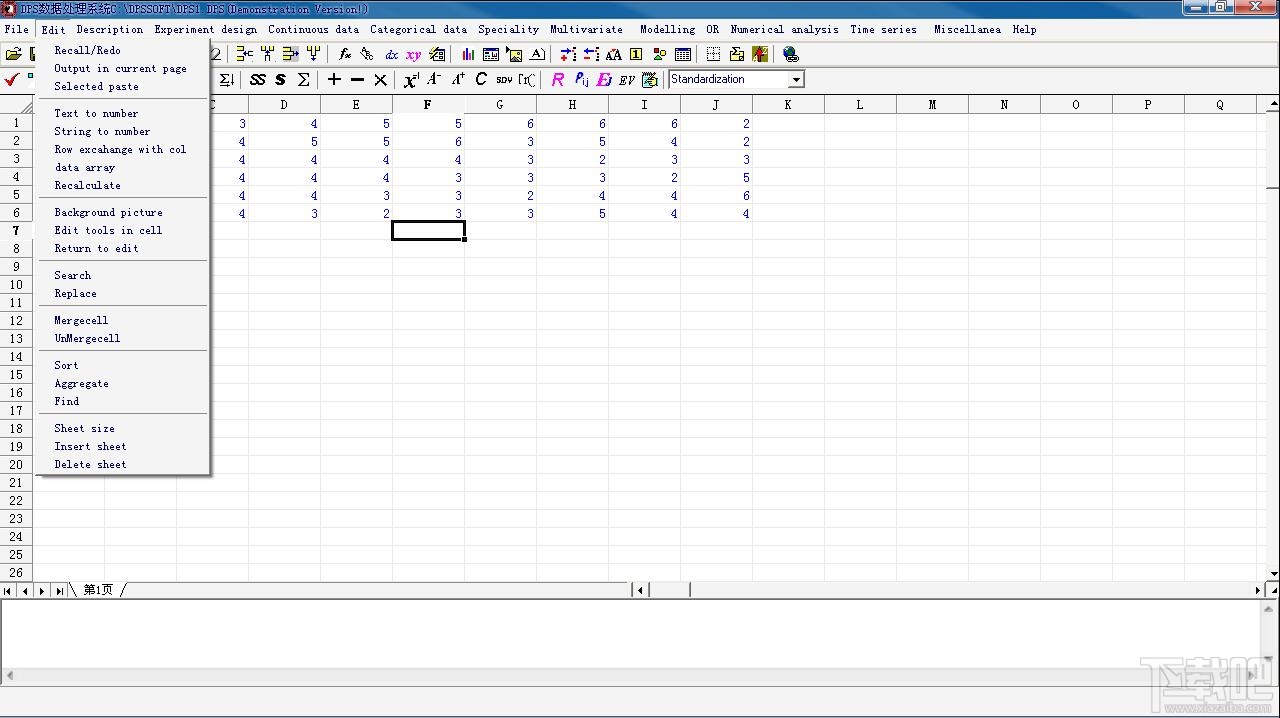Click last sheet navigation arrow
Screen dimensions: 1280x718
click(59, 590)
